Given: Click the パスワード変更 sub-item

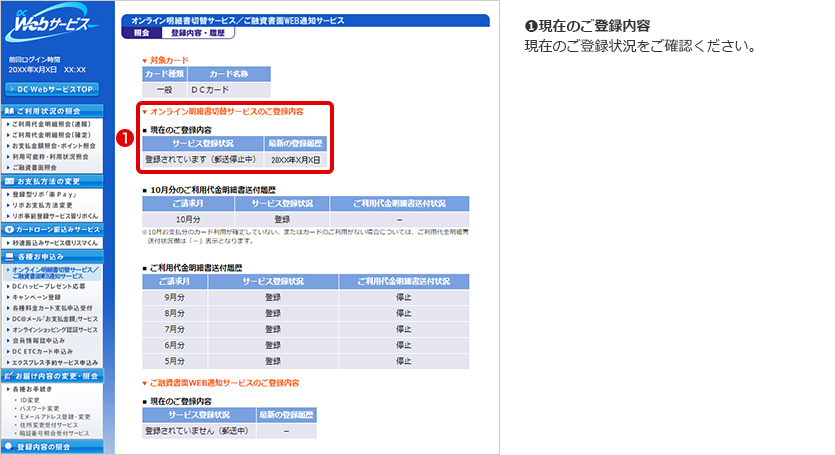Looking at the screenshot, I should click(x=40, y=408).
